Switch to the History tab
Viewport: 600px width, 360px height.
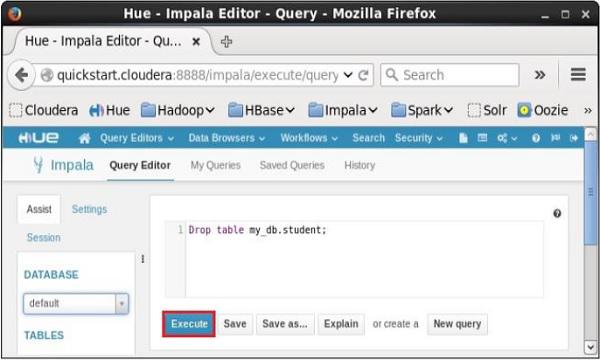tap(360, 165)
